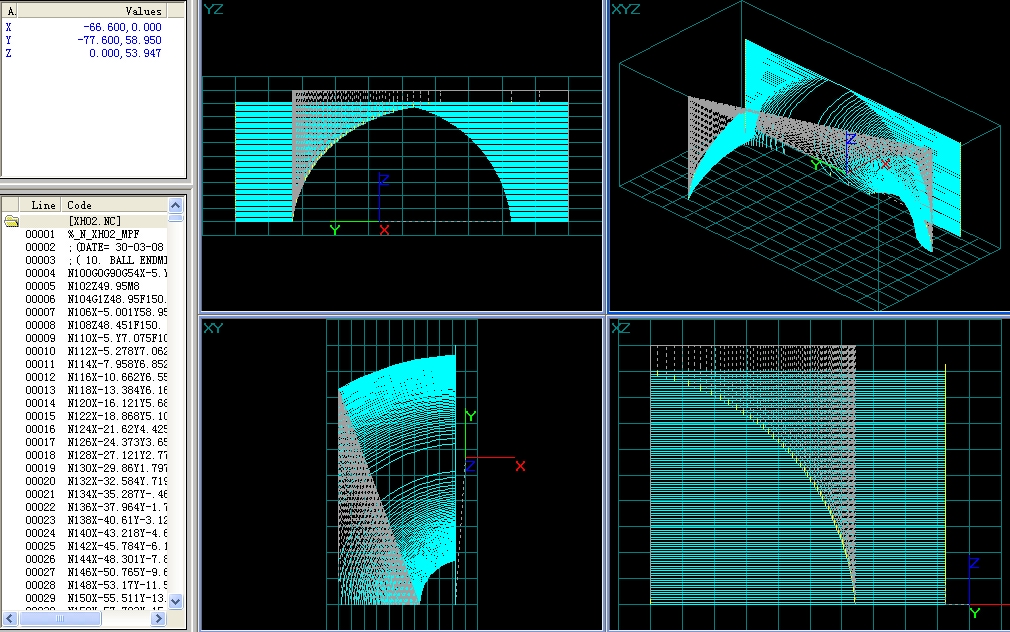Select line 00011 starting N114X-7.958Y6
This screenshot has width=1010, height=632.
pyautogui.click(x=85, y=364)
